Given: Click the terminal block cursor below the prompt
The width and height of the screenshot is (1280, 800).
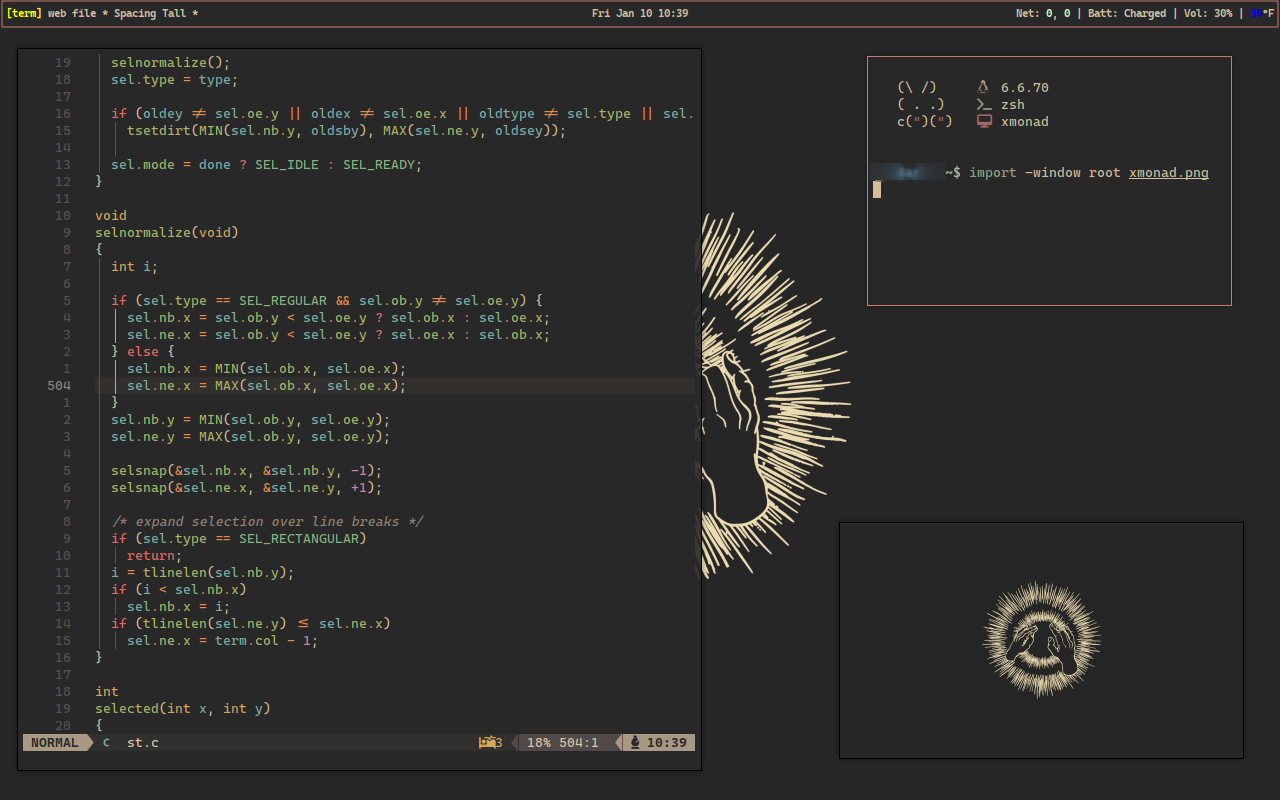Looking at the screenshot, I should point(877,190).
